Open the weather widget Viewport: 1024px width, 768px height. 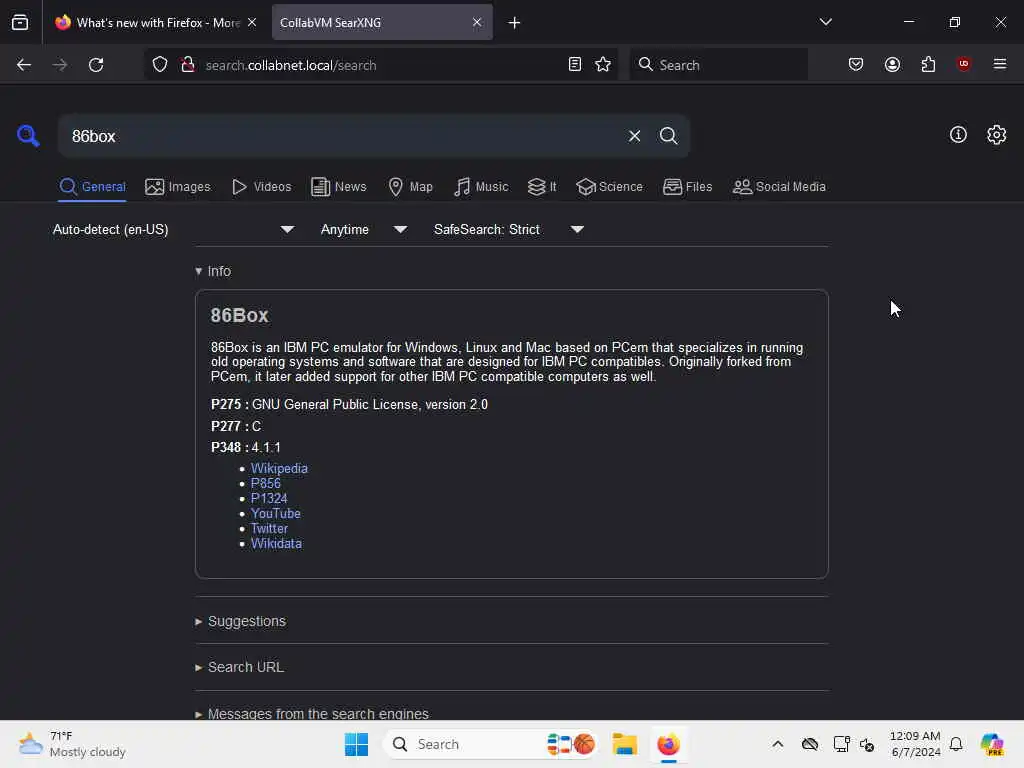click(x=72, y=744)
